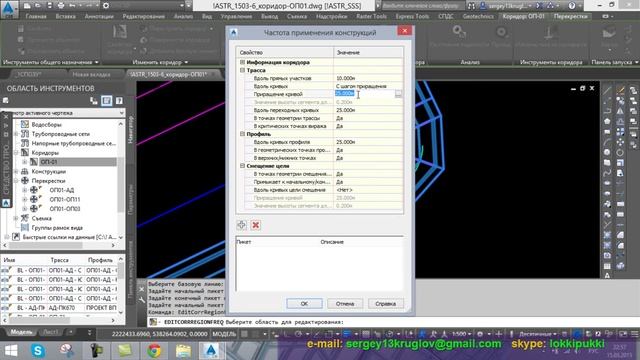Image resolution: width=640 pixels, height=360 pixels.
Task: Click the Civil 3D taskbar icon
Action: pos(211,350)
